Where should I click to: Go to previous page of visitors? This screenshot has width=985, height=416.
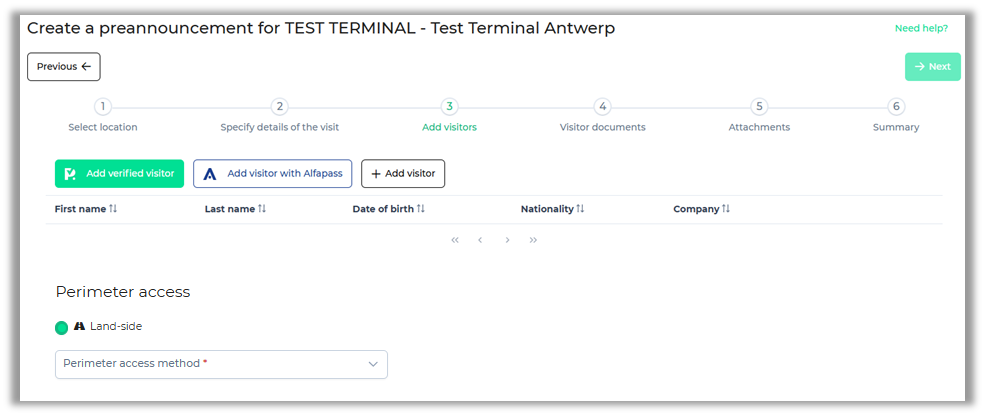click(x=481, y=240)
